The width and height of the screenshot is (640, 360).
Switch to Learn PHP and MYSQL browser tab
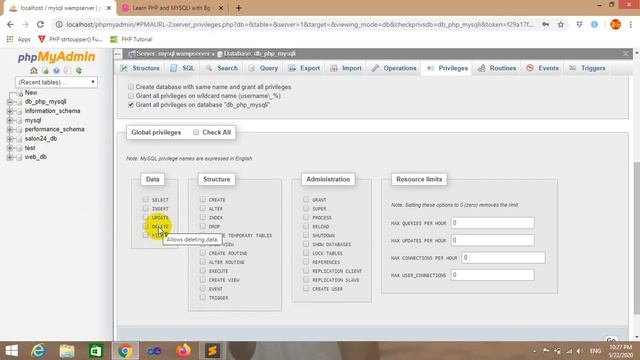click(x=171, y=8)
